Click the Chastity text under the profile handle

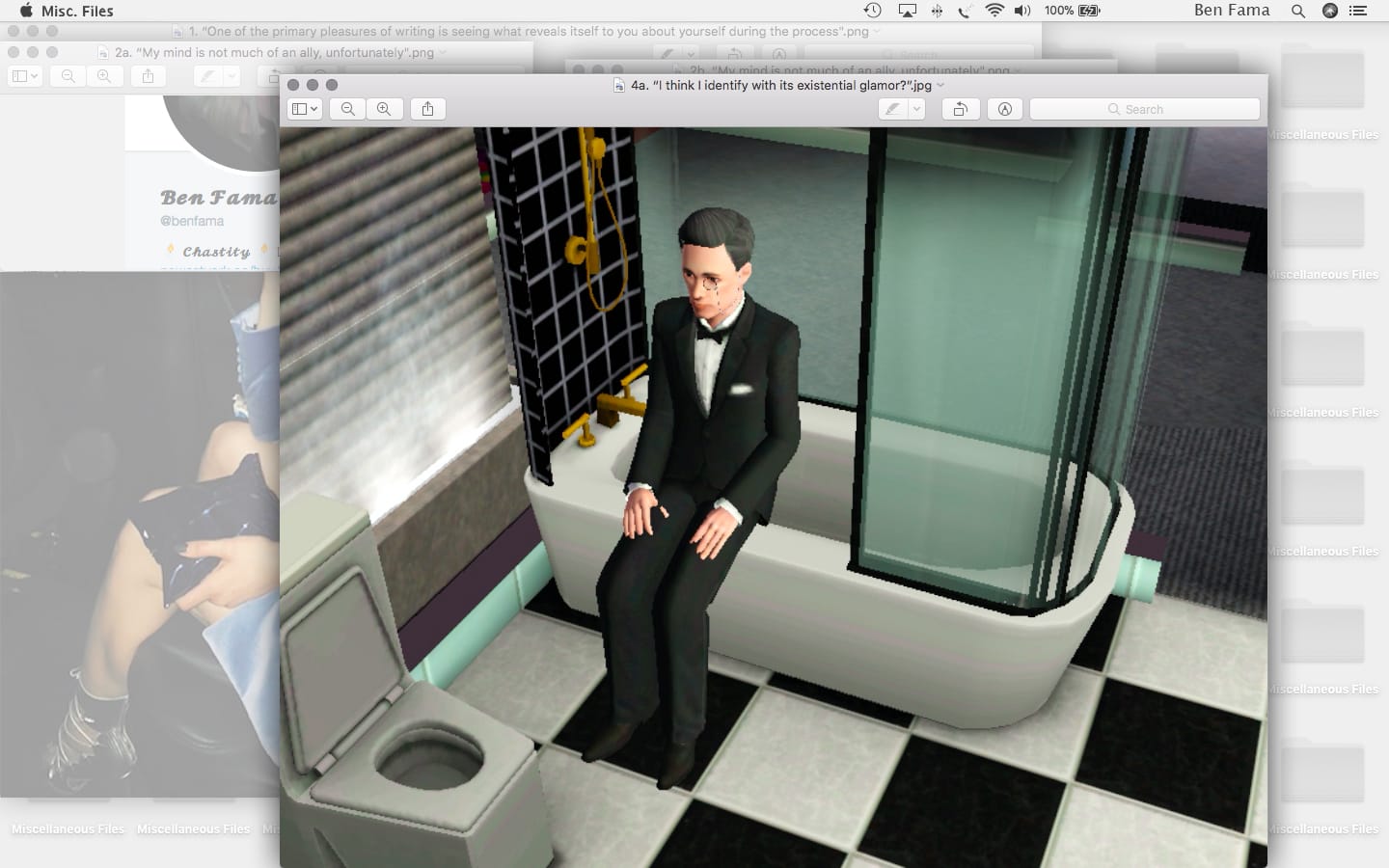[216, 252]
